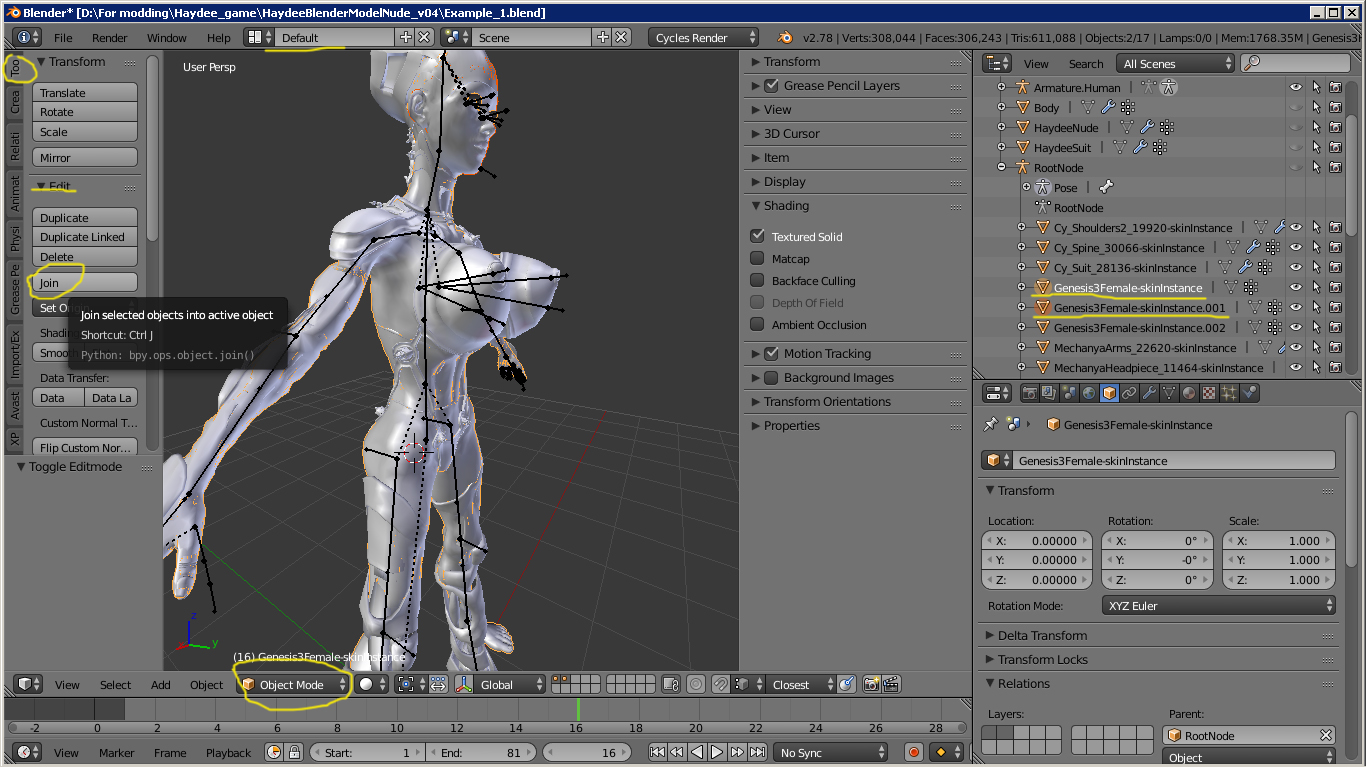Open the Modifiers wrench tab in Properties
The image size is (1366, 768).
(x=1149, y=393)
